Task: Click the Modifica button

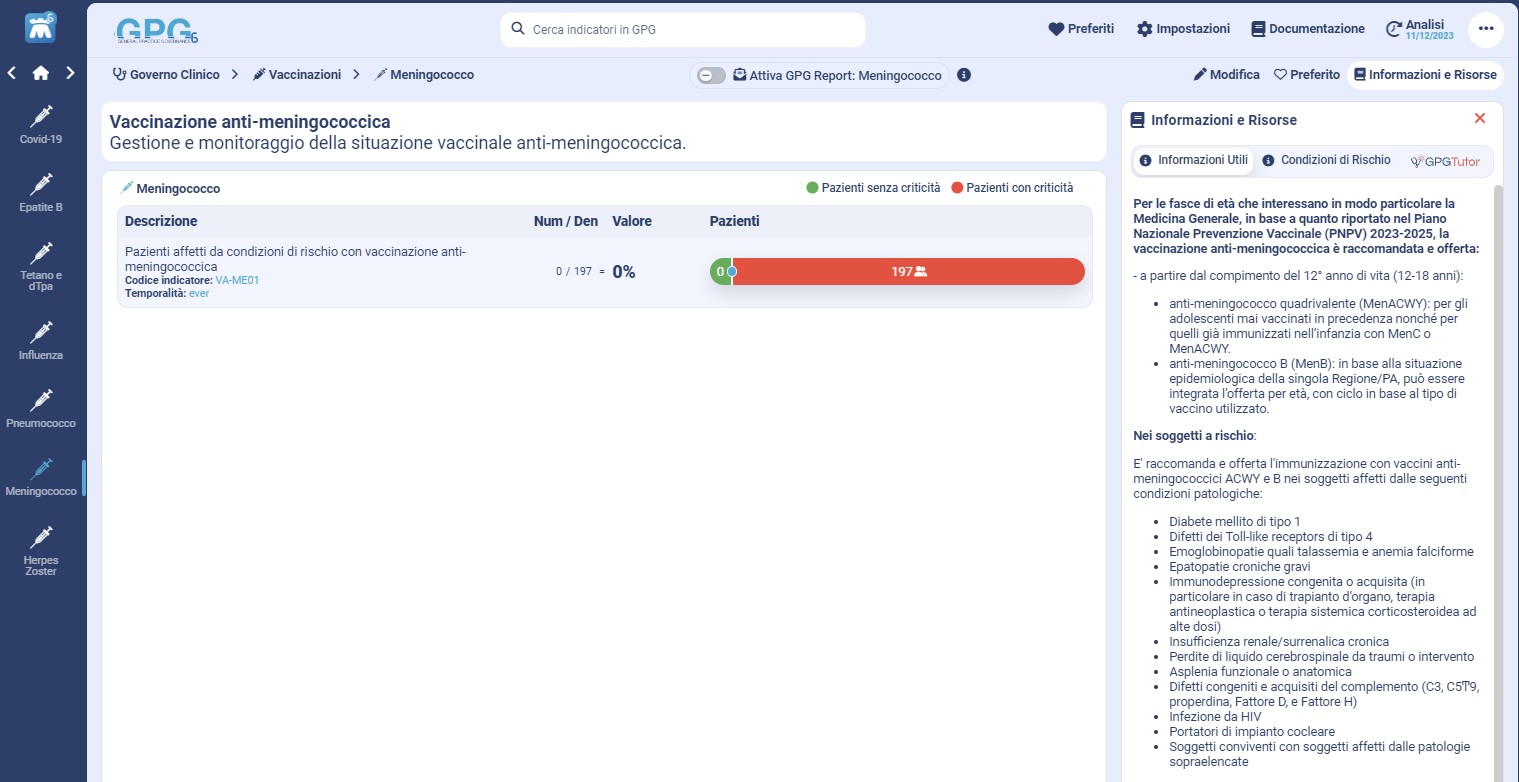Action: (1227, 75)
